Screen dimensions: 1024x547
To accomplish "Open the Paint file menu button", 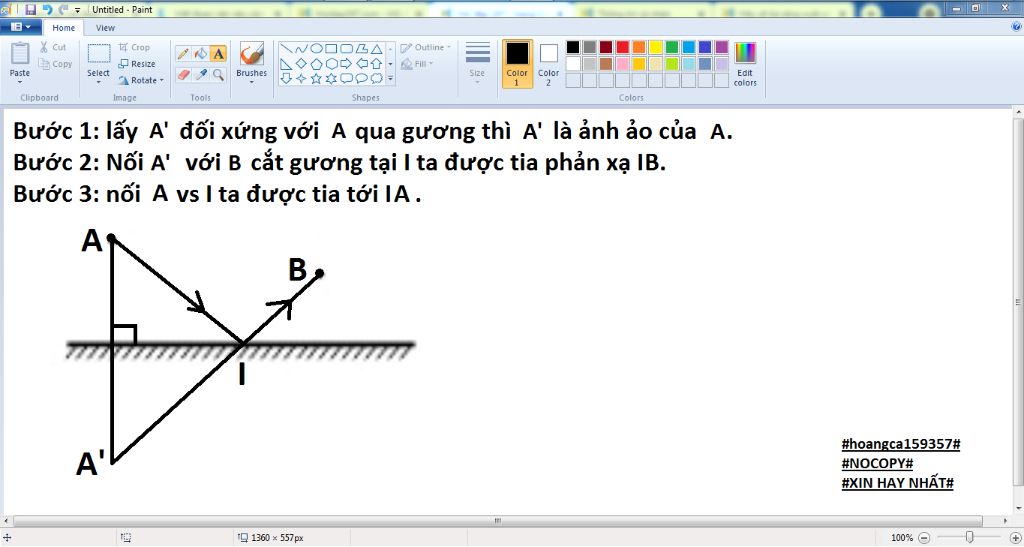I will tap(21, 27).
